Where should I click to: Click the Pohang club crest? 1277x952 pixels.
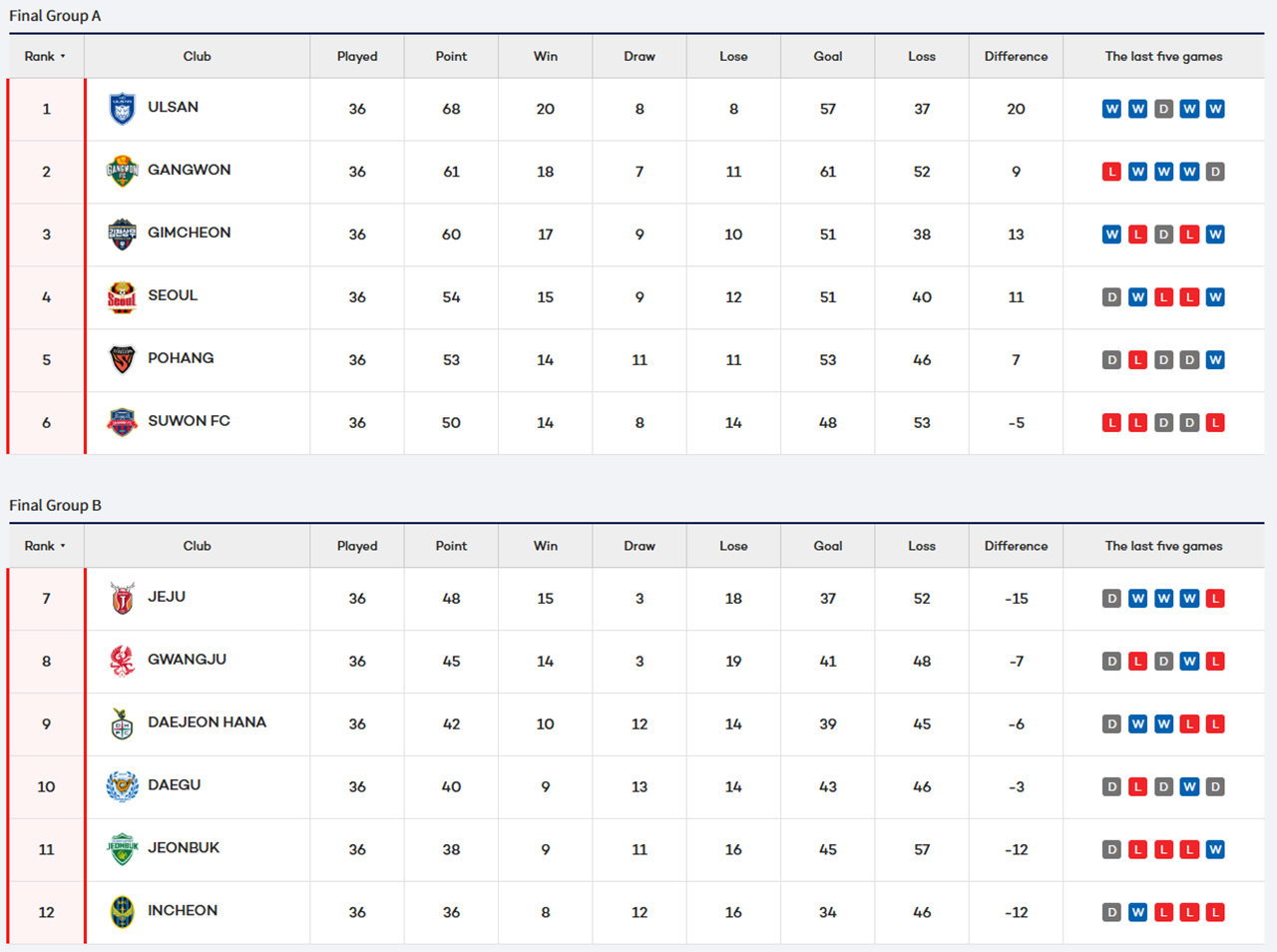click(x=122, y=360)
